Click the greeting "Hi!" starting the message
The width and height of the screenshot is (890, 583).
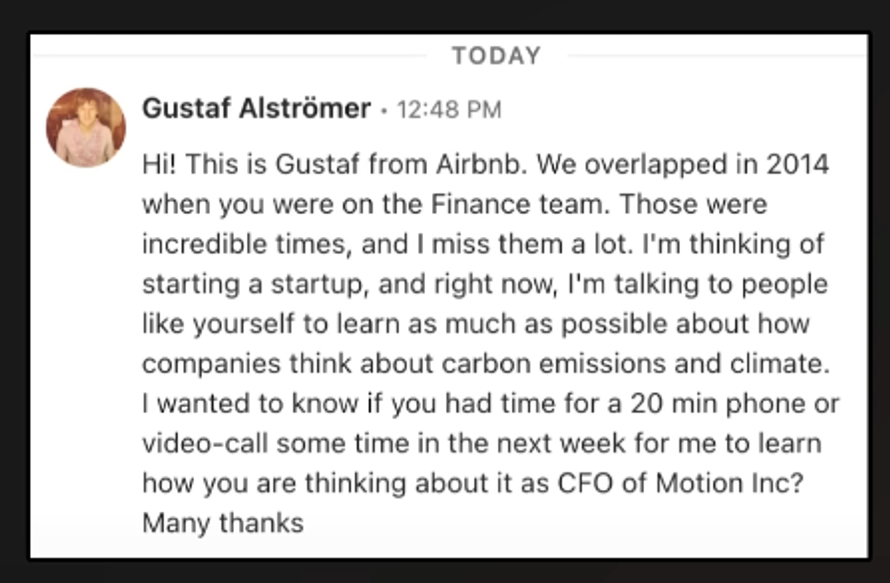pyautogui.click(x=159, y=164)
